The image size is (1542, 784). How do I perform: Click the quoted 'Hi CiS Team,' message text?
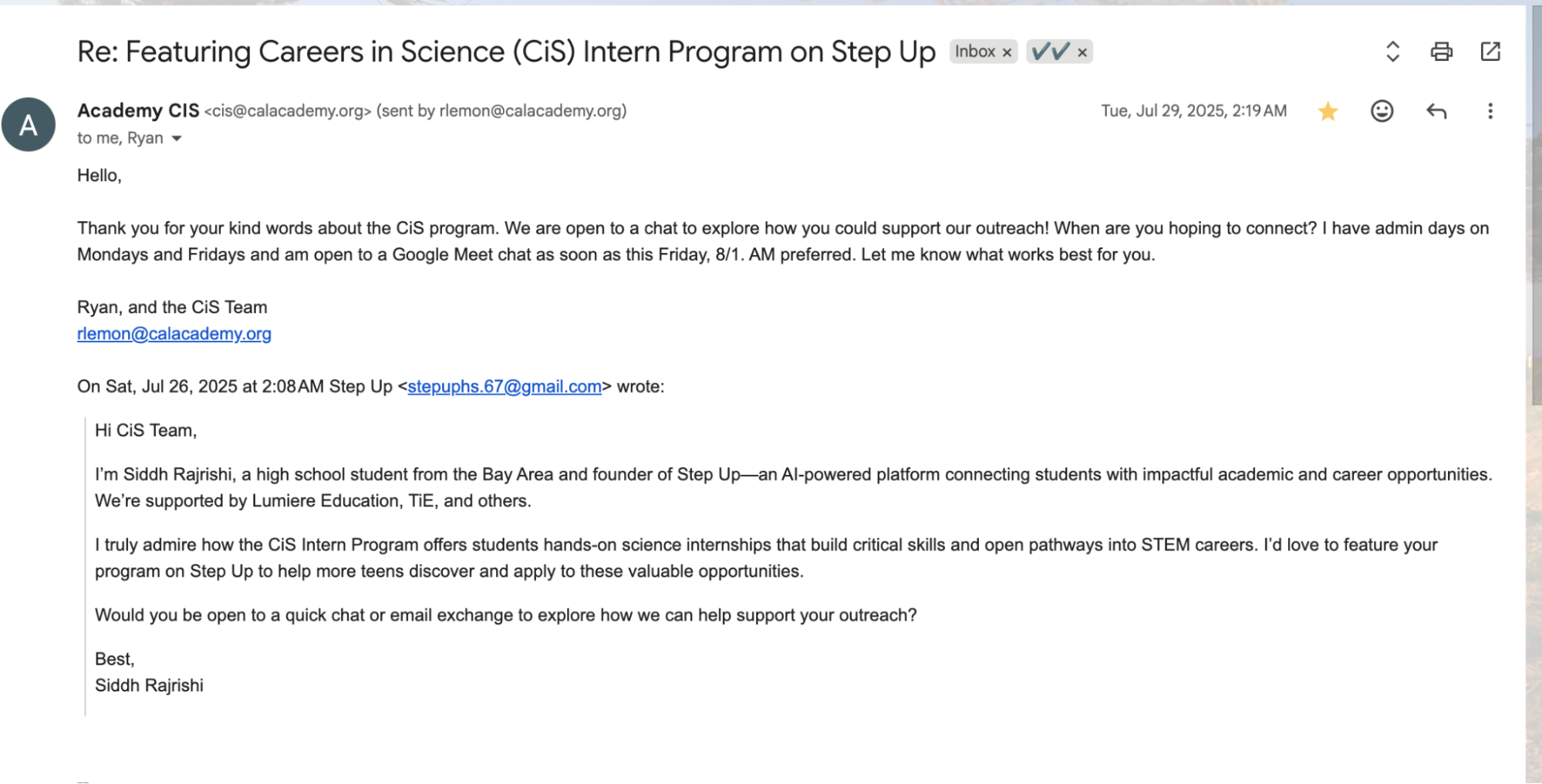point(146,430)
